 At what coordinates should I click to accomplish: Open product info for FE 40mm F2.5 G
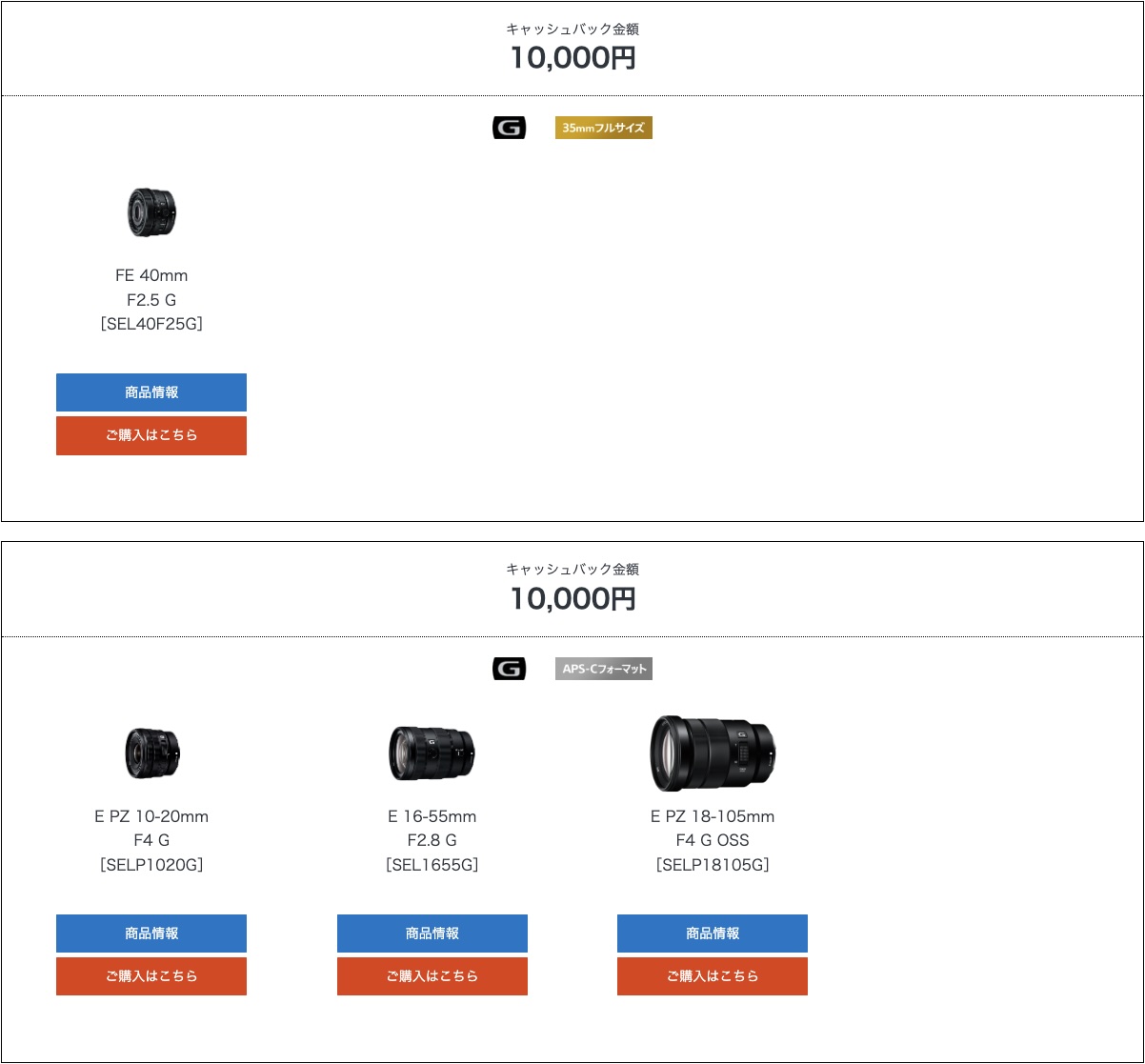[151, 392]
